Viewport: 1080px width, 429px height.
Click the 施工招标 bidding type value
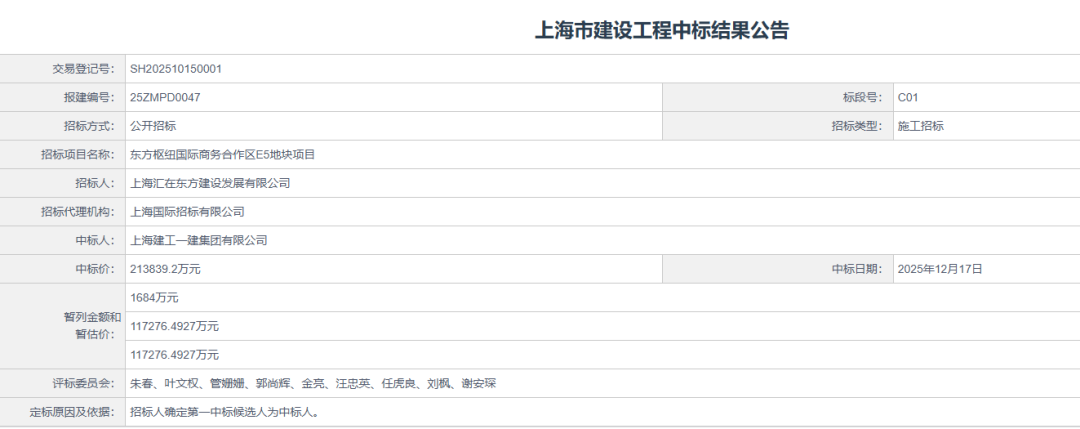921,126
